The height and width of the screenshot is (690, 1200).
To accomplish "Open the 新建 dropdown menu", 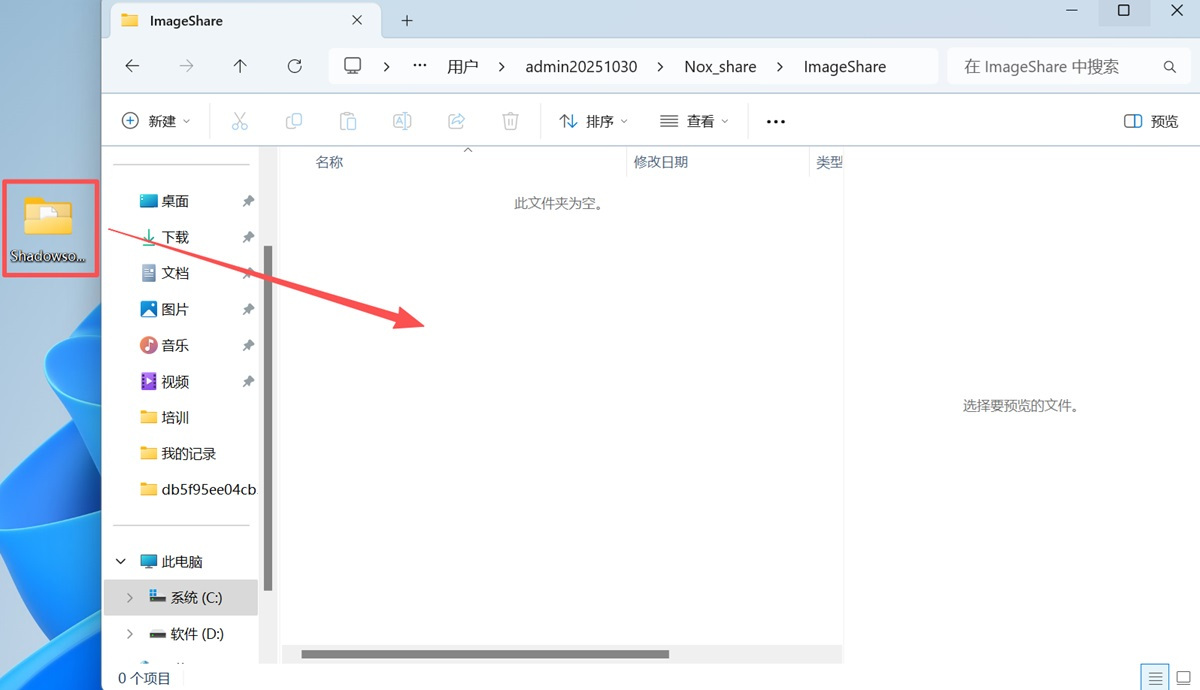I will (x=156, y=121).
